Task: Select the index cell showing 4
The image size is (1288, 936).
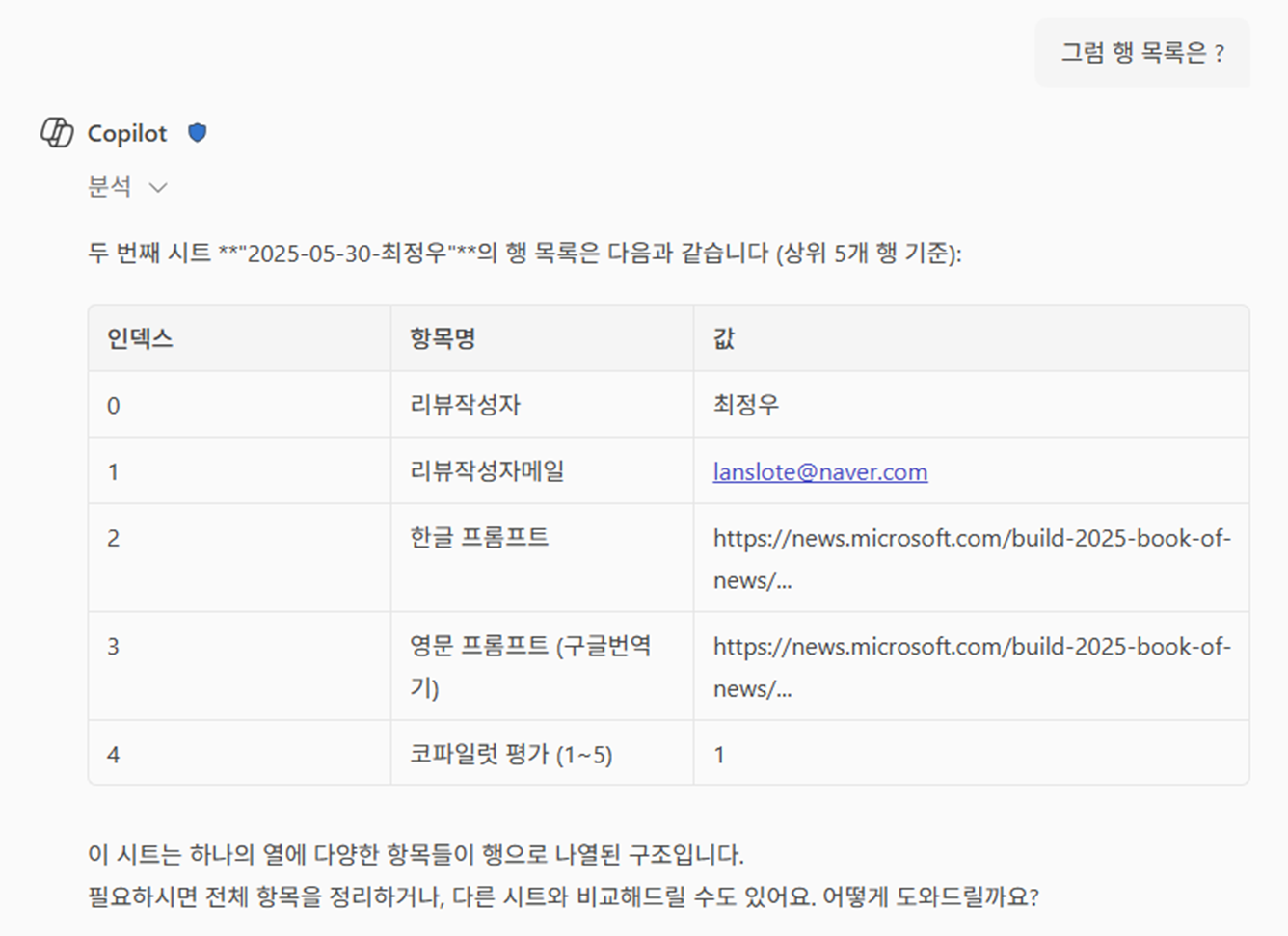Action: coord(239,754)
